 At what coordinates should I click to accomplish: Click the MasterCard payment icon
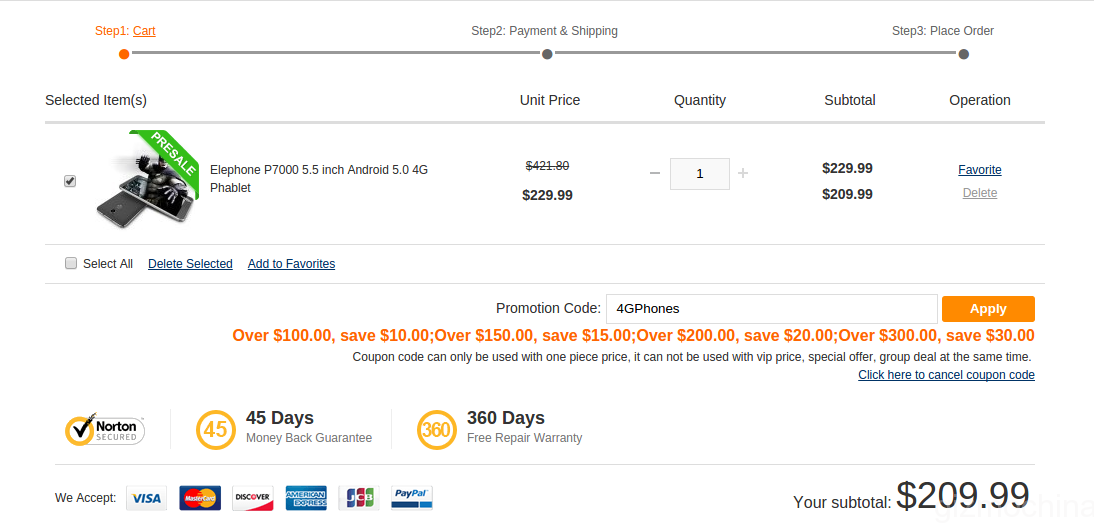coord(200,498)
